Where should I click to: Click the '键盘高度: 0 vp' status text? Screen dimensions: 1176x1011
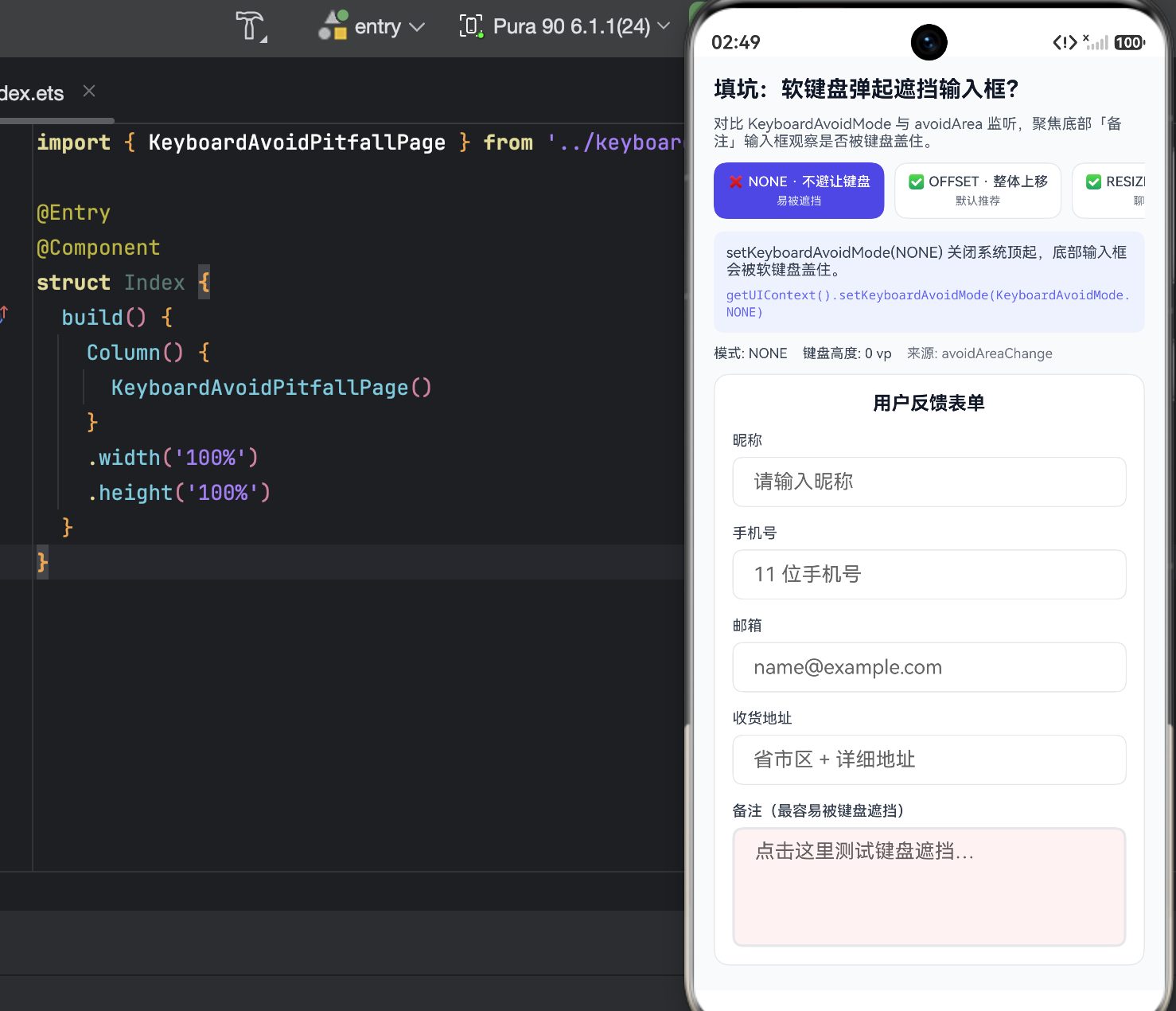tap(847, 353)
